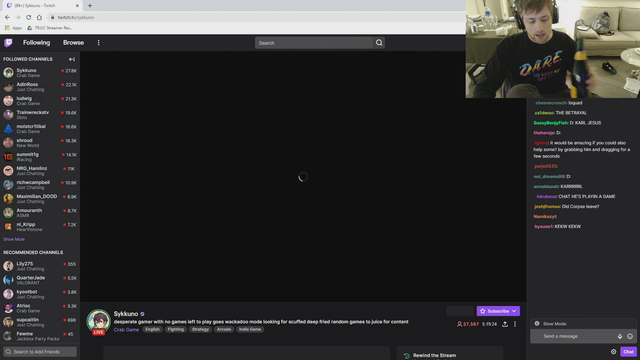Viewport: 640px width, 360px height.
Task: Switch to the Following tab
Action: tap(36, 42)
